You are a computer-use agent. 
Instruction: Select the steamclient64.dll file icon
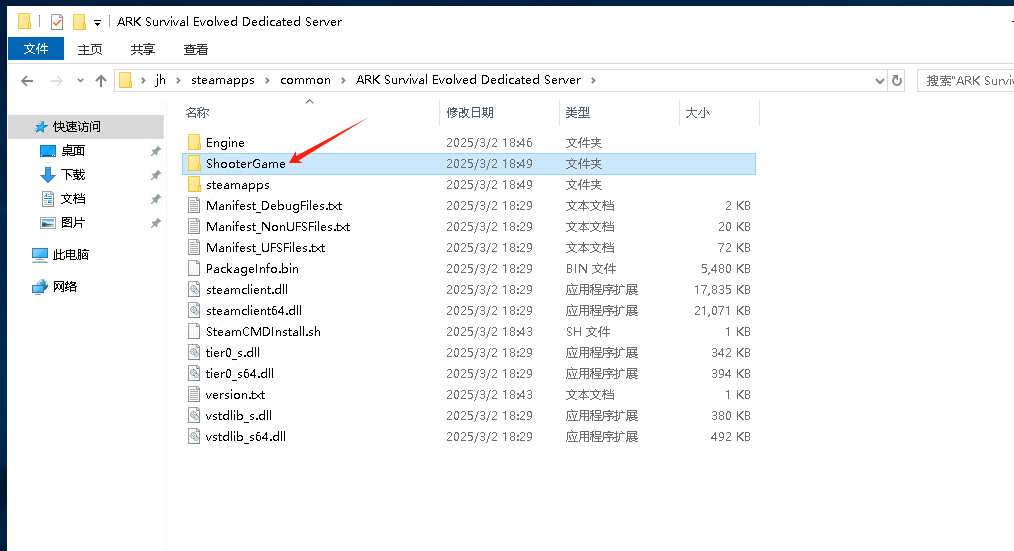(x=194, y=310)
